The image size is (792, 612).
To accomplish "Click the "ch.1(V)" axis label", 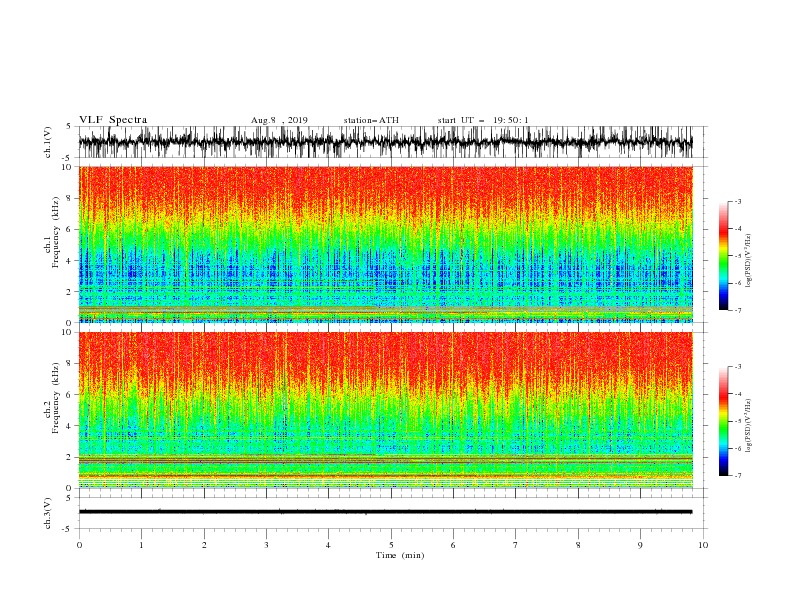I will [x=48, y=142].
